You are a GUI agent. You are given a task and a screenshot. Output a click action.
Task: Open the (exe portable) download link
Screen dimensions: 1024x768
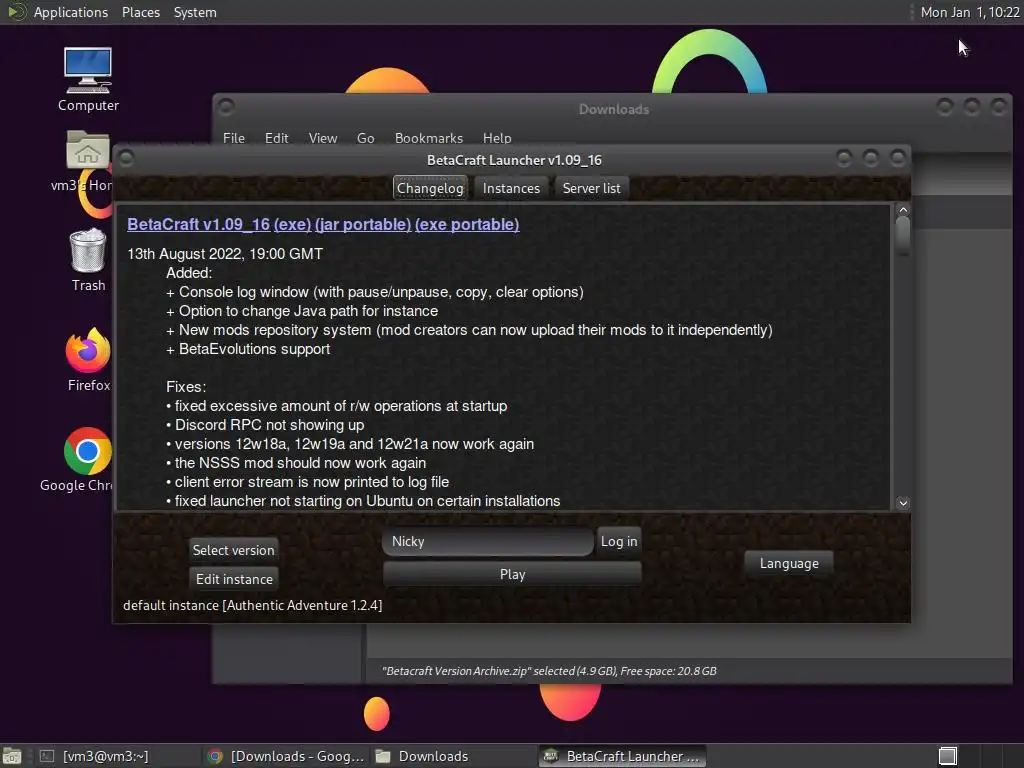tap(467, 224)
